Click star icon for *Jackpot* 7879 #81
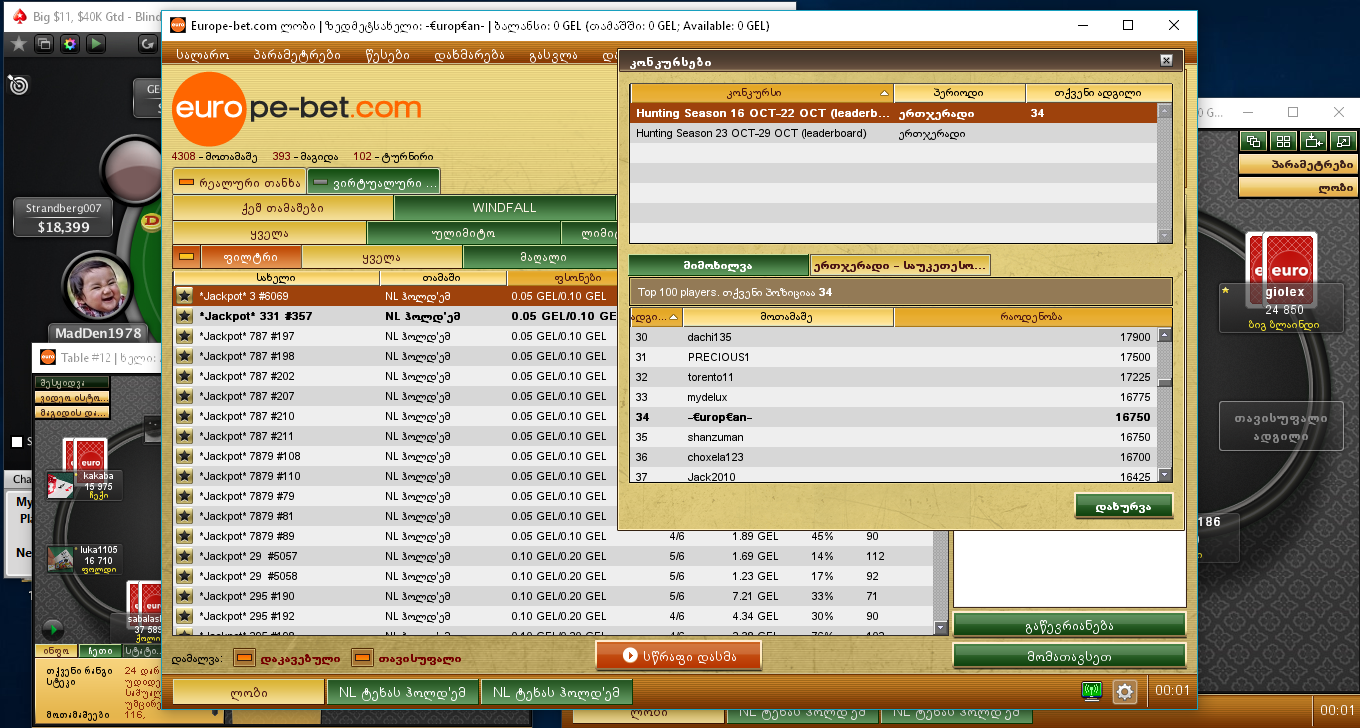The height and width of the screenshot is (728, 1360). [x=184, y=516]
